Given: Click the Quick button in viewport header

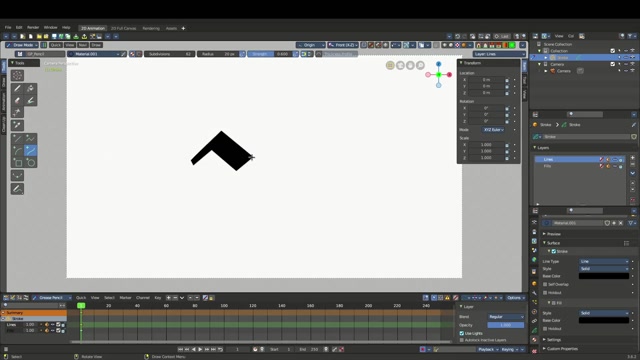Looking at the screenshot, I should coord(56,45).
